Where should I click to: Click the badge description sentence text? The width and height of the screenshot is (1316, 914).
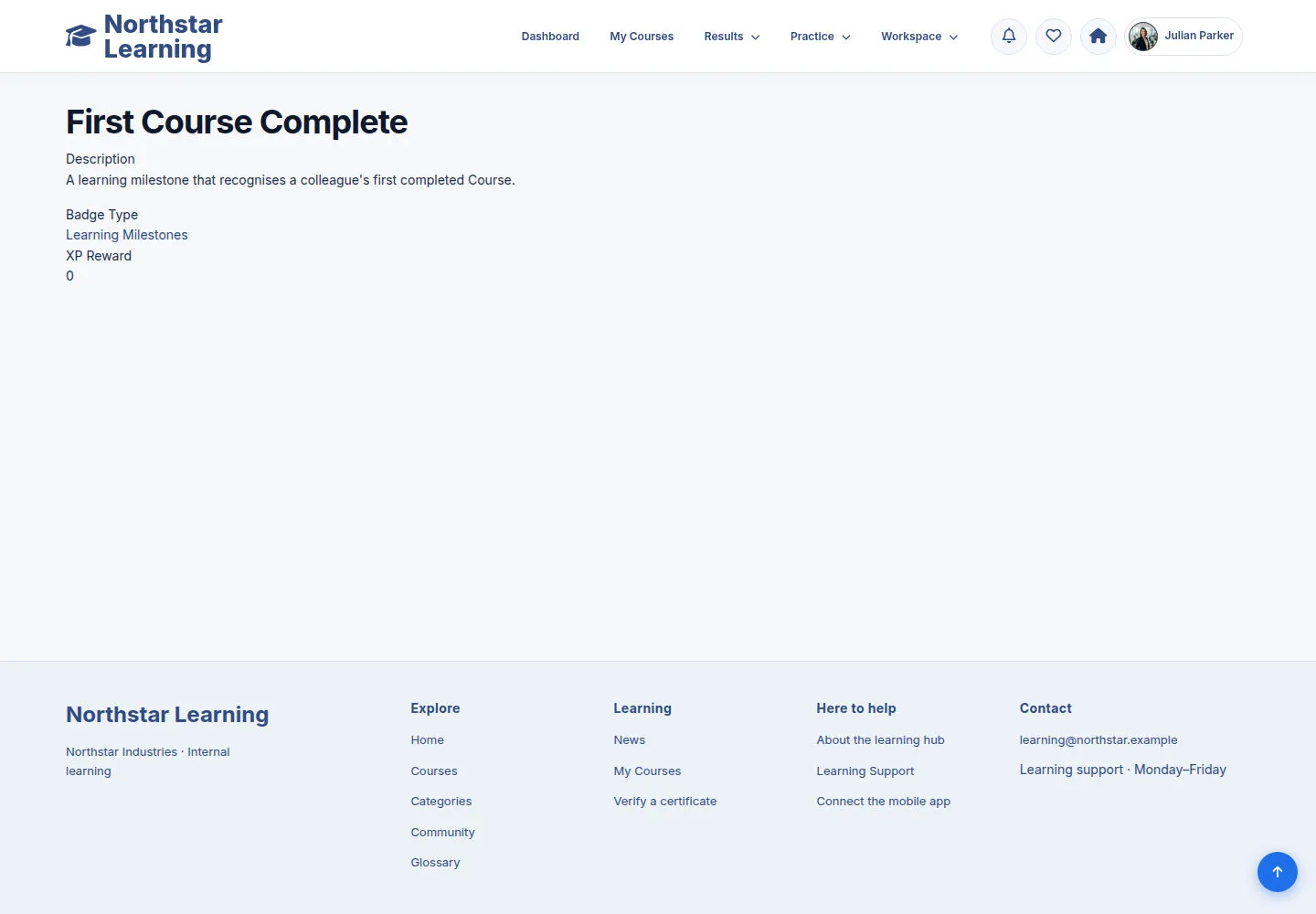click(291, 180)
